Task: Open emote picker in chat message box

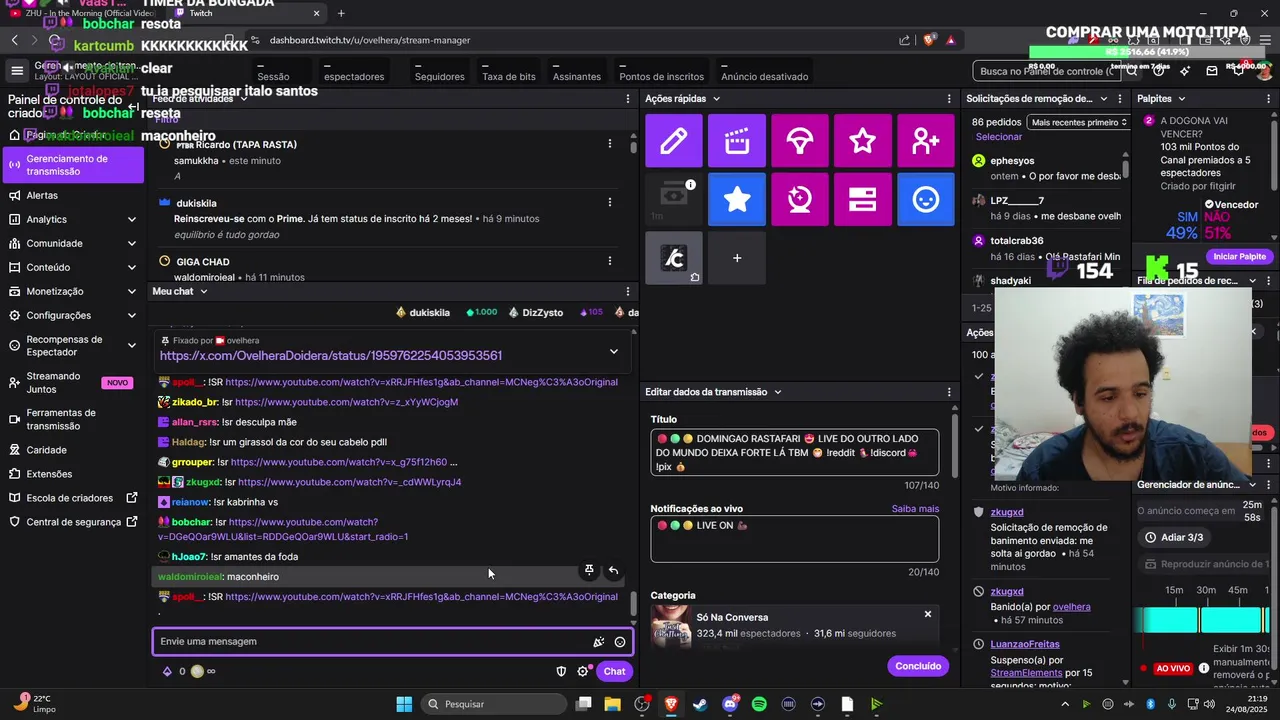Action: pos(620,642)
